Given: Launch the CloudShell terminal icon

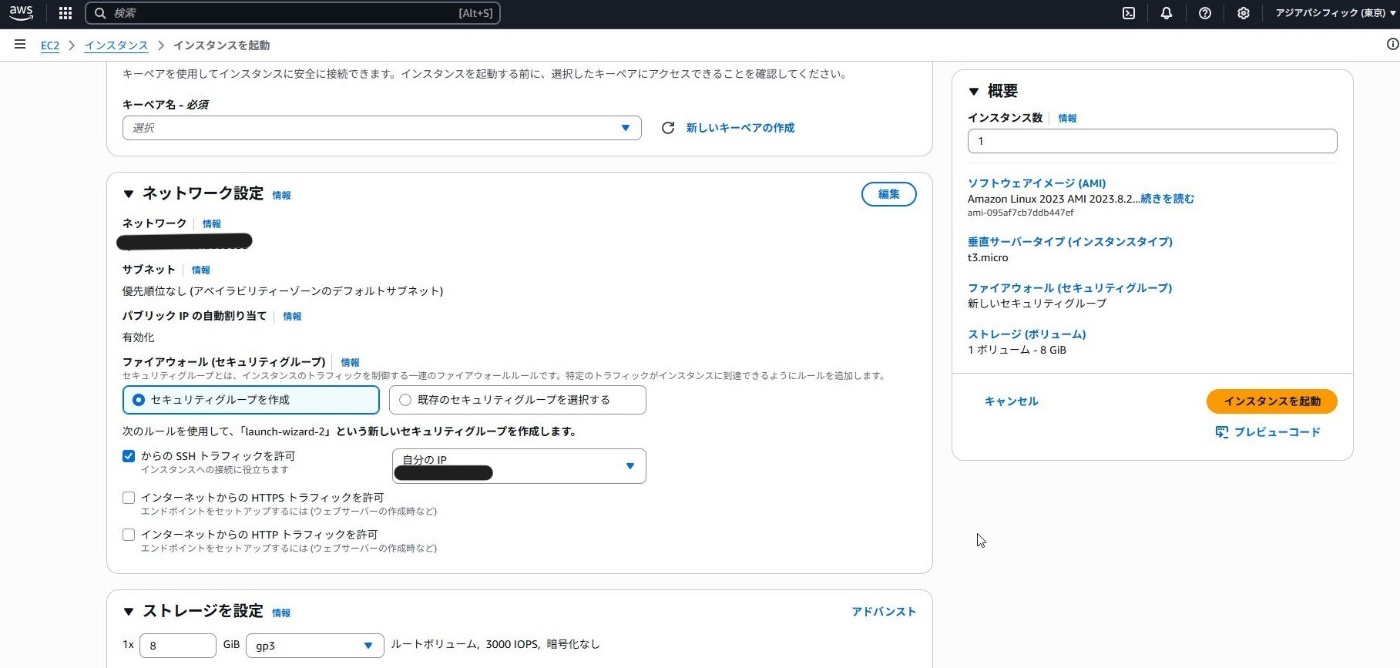Looking at the screenshot, I should point(1128,13).
